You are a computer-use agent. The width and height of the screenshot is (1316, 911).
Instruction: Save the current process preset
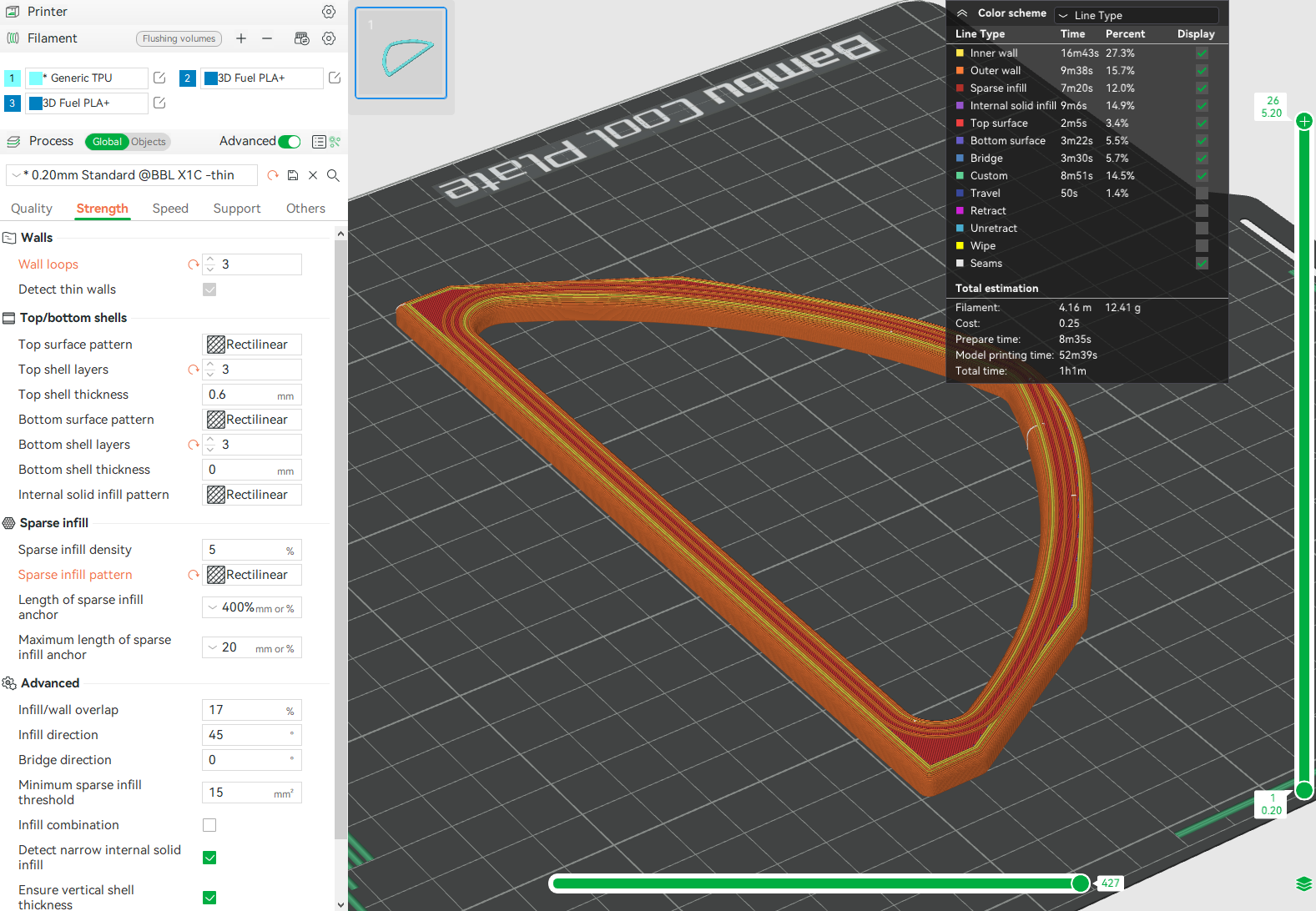[293, 175]
